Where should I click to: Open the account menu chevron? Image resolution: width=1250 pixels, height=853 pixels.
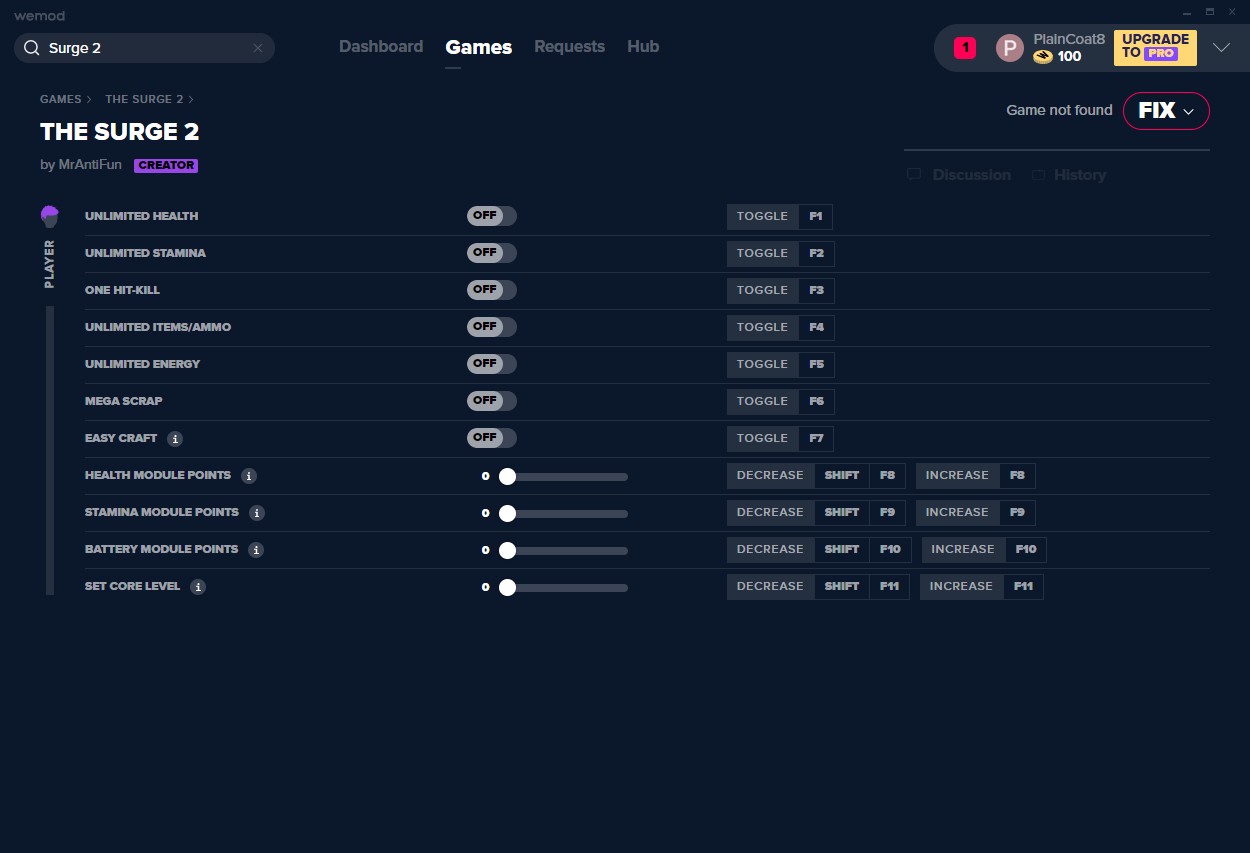click(1221, 47)
